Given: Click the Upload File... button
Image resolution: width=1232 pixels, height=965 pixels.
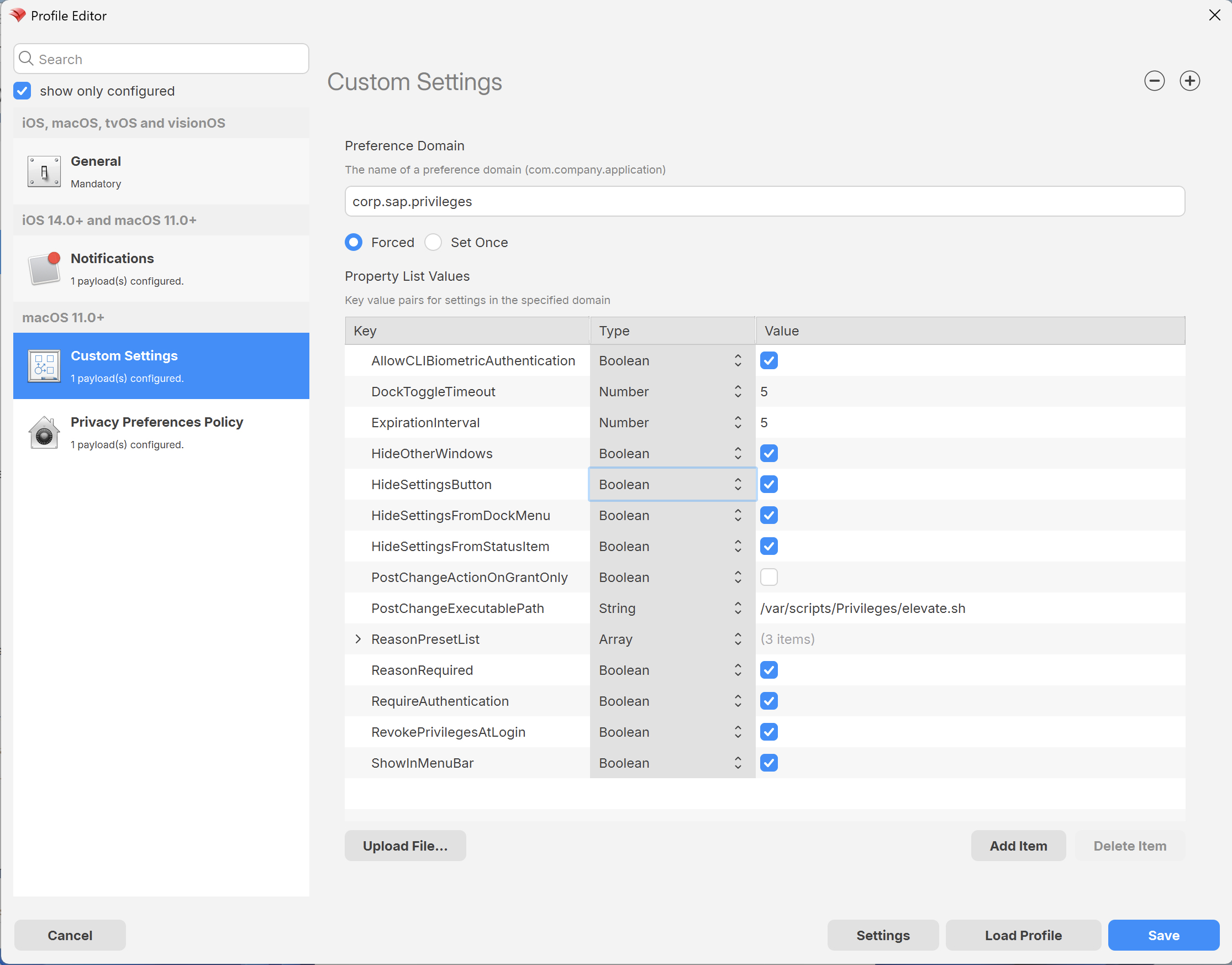Looking at the screenshot, I should click(x=406, y=845).
